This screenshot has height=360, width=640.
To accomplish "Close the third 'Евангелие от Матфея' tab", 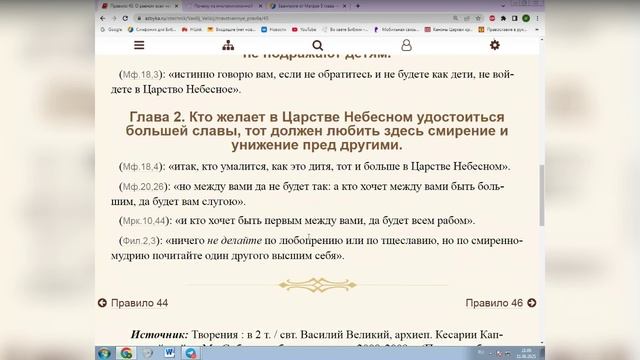I will 344,6.
